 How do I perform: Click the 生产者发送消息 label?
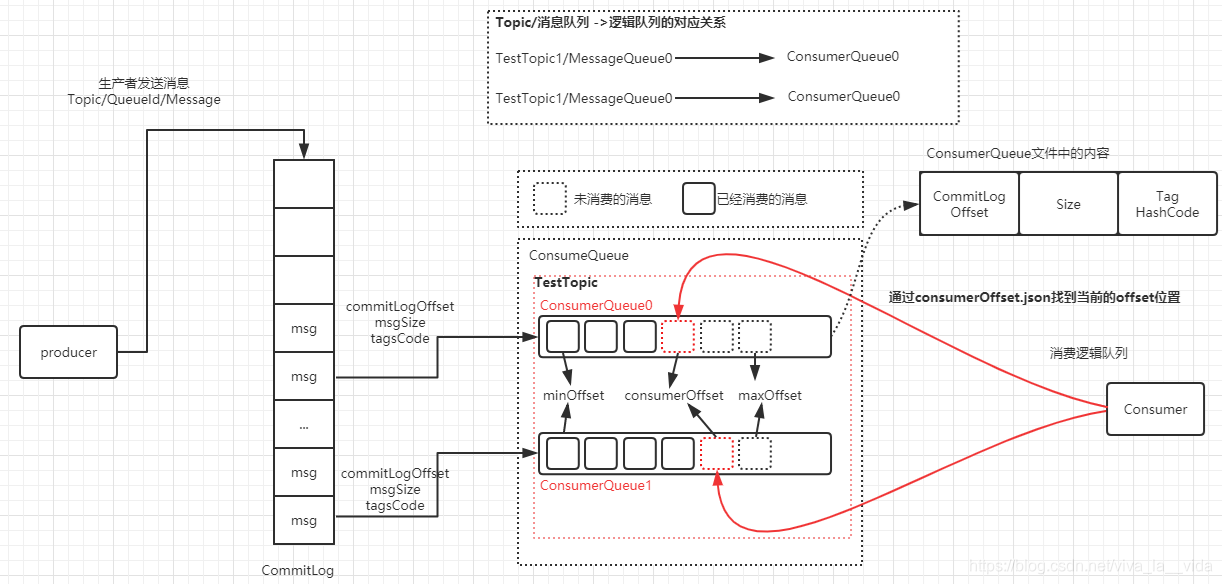[144, 83]
